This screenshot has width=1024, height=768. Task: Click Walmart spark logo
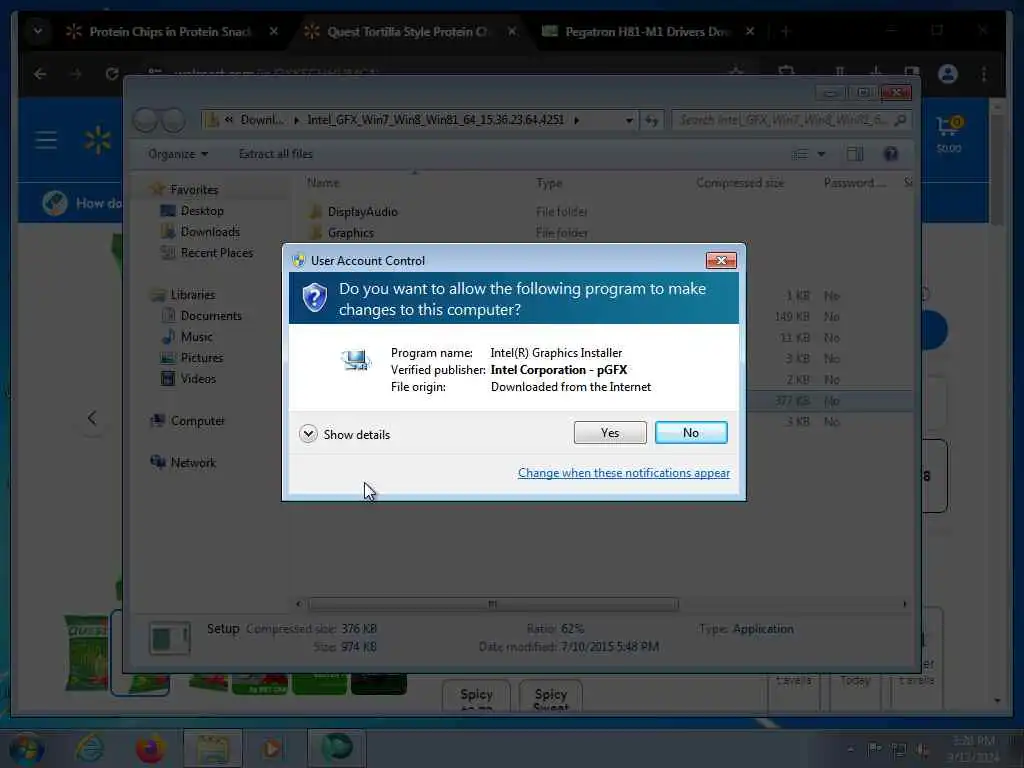(97, 140)
